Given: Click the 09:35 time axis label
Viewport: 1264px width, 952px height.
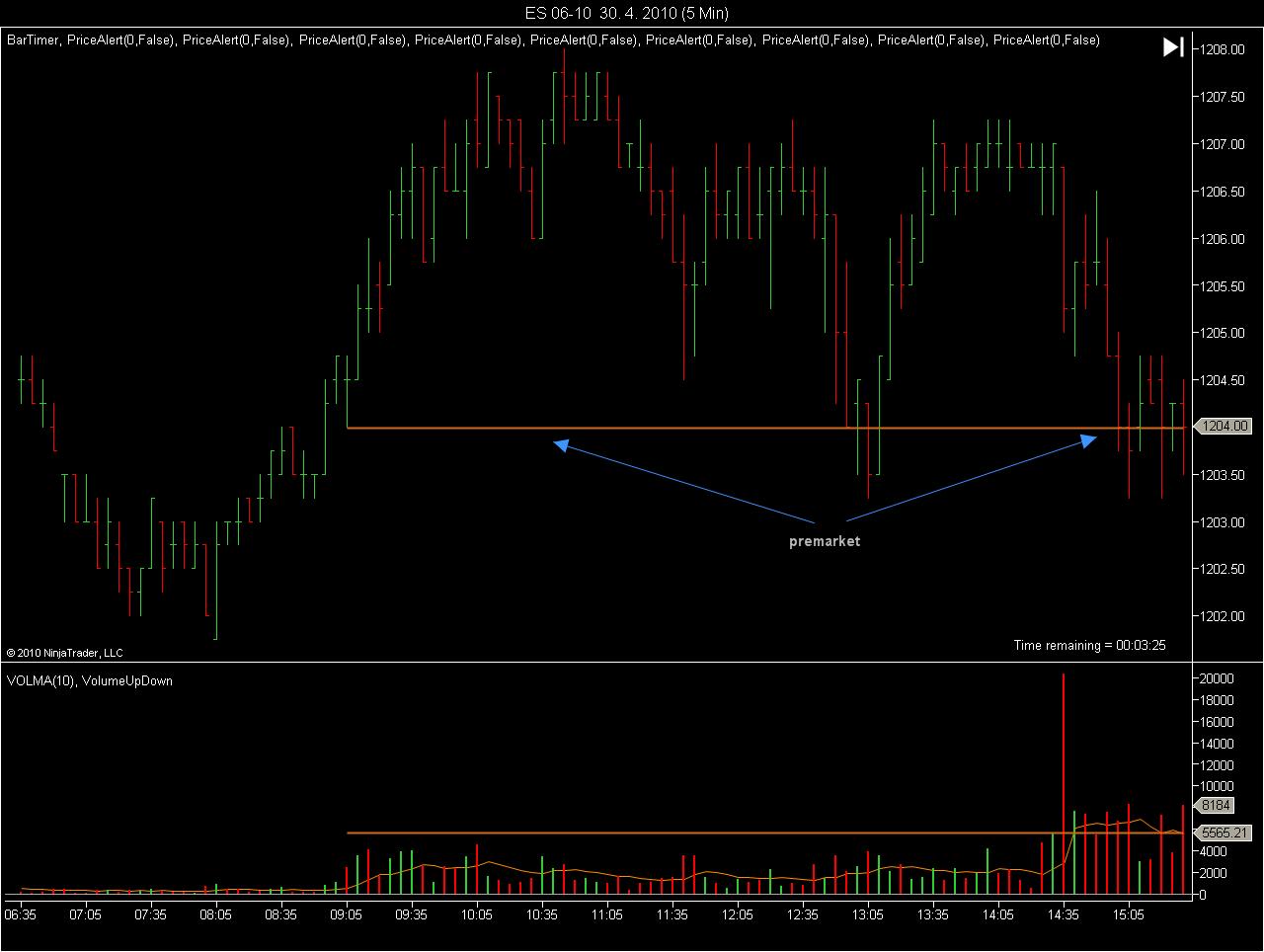Looking at the screenshot, I should click(412, 915).
